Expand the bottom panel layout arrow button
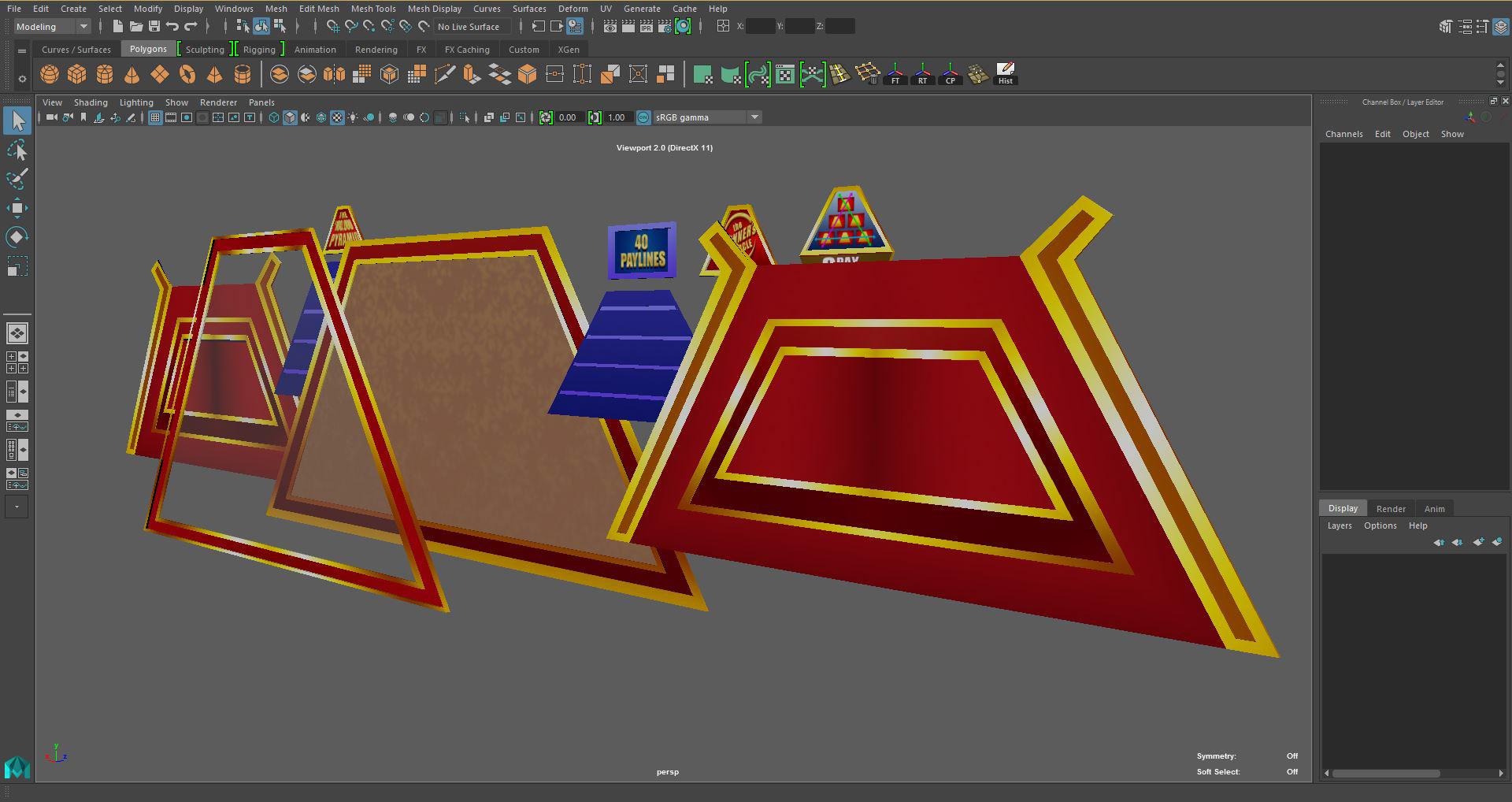Image resolution: width=1512 pixels, height=802 pixels. (x=17, y=507)
